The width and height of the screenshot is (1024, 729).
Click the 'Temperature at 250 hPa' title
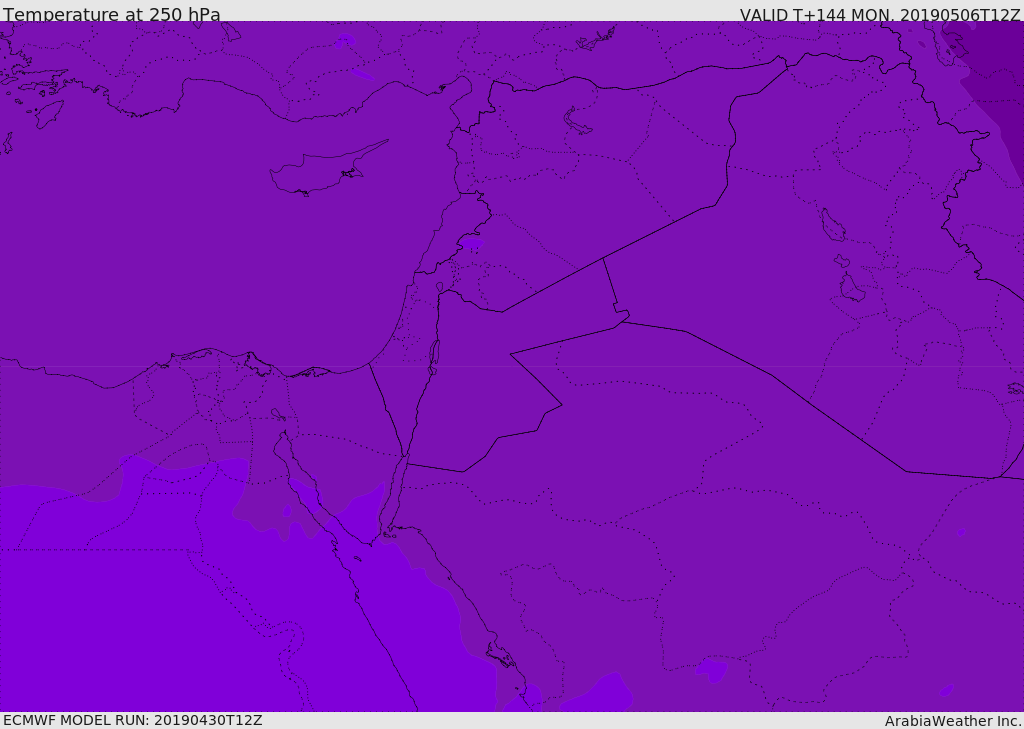point(112,14)
